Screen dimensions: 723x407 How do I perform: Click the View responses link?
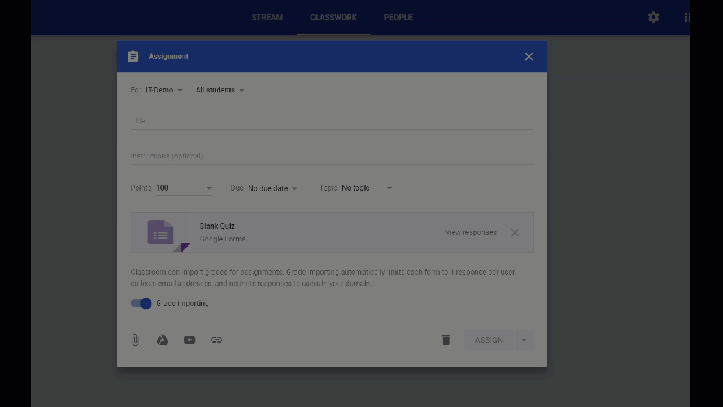[470, 233]
